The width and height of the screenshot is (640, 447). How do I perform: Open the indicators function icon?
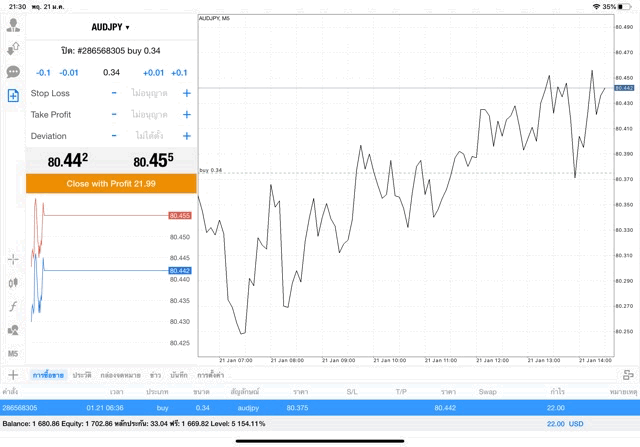tap(13, 306)
